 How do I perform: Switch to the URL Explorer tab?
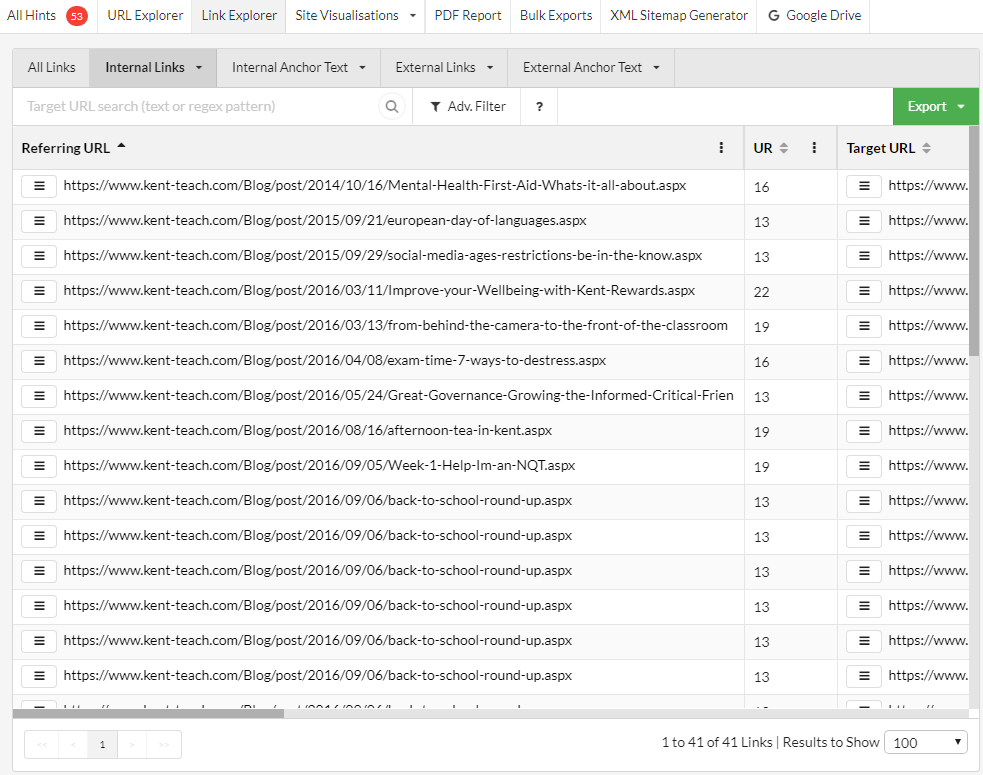[145, 16]
